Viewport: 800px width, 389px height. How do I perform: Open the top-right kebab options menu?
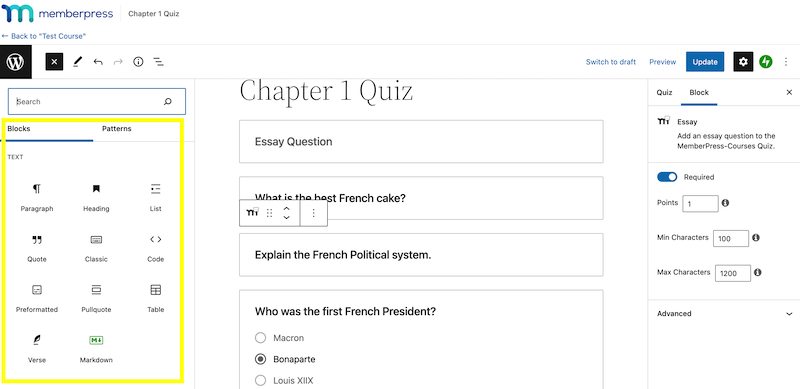click(786, 62)
